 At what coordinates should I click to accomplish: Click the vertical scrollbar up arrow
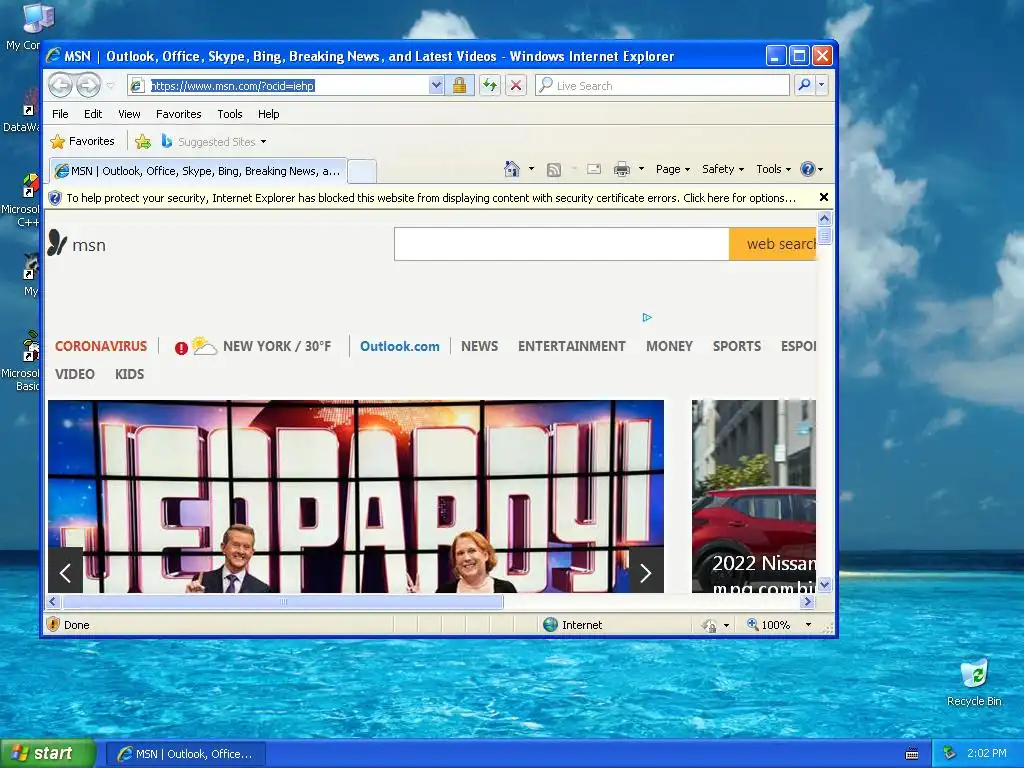click(824, 218)
